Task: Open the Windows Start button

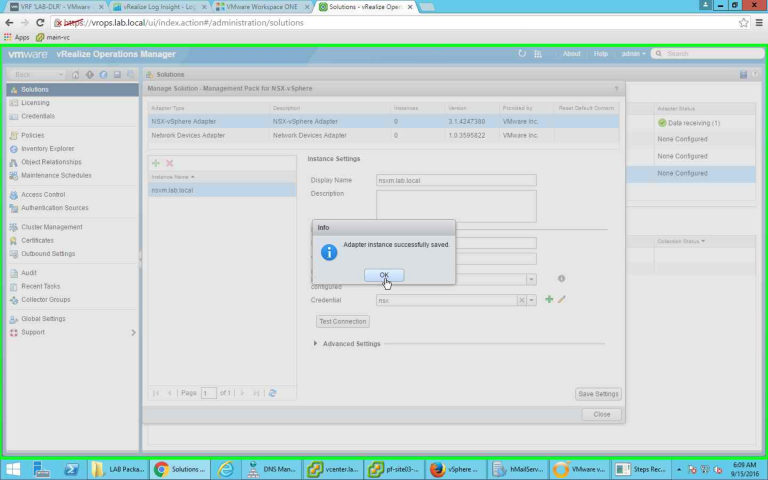Action: coord(13,469)
